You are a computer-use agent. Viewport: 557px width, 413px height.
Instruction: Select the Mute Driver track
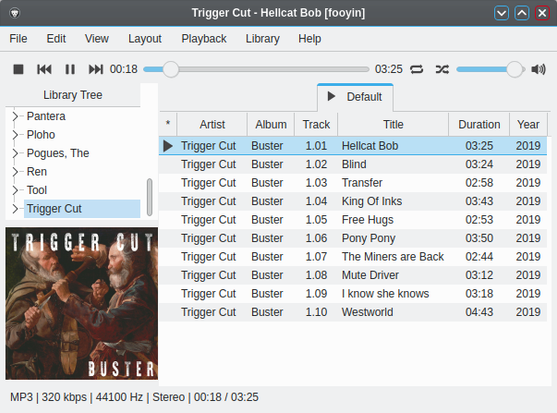(353, 275)
